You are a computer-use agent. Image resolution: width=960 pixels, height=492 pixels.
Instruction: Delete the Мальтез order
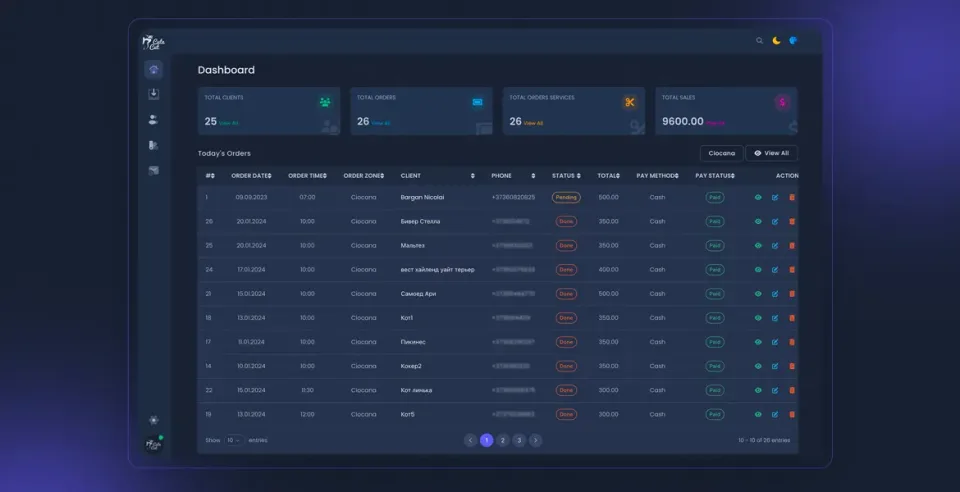coord(792,245)
